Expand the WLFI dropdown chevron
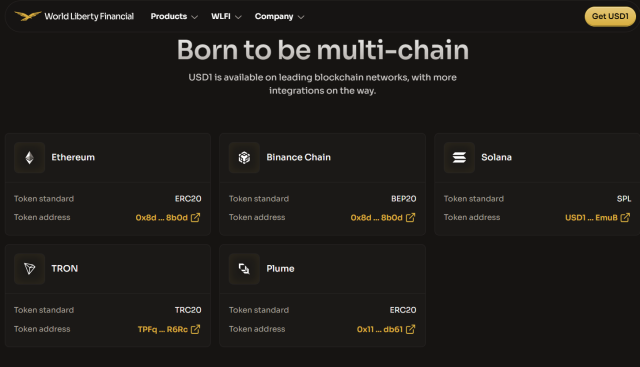 [238, 17]
